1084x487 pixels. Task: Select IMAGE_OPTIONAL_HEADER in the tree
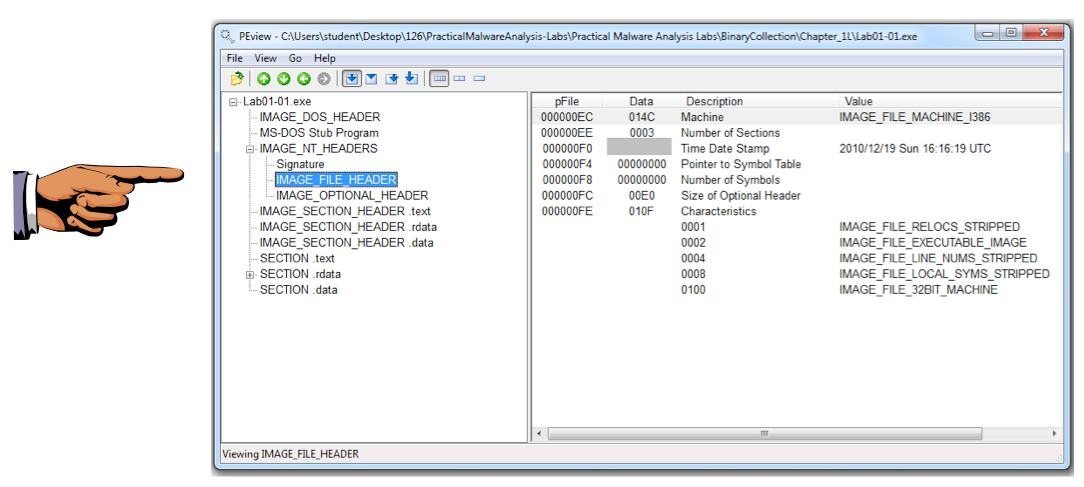tap(352, 196)
